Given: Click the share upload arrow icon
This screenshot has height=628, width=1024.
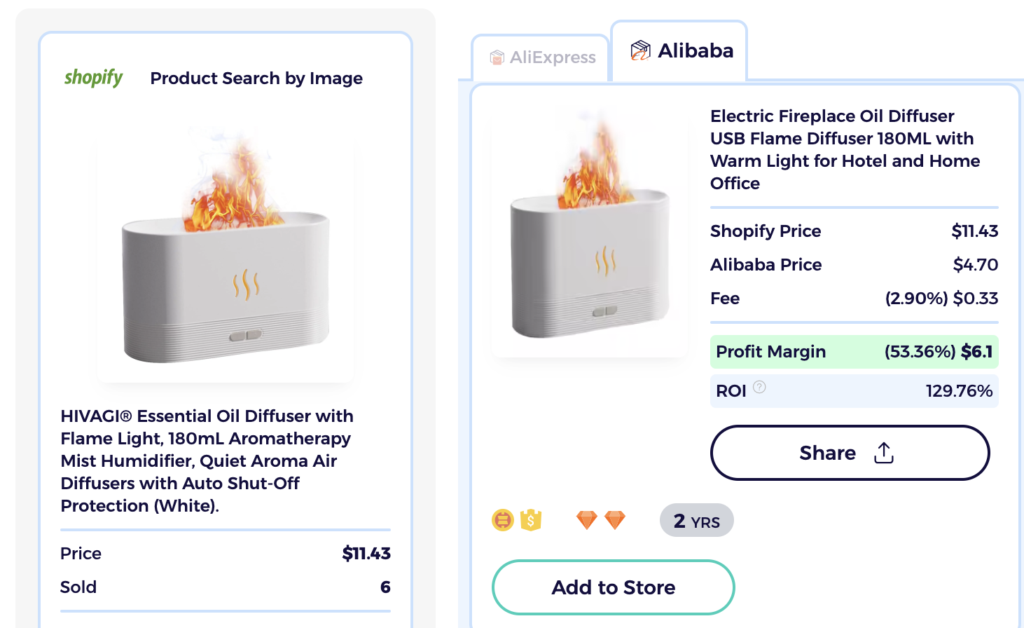Looking at the screenshot, I should tap(883, 452).
